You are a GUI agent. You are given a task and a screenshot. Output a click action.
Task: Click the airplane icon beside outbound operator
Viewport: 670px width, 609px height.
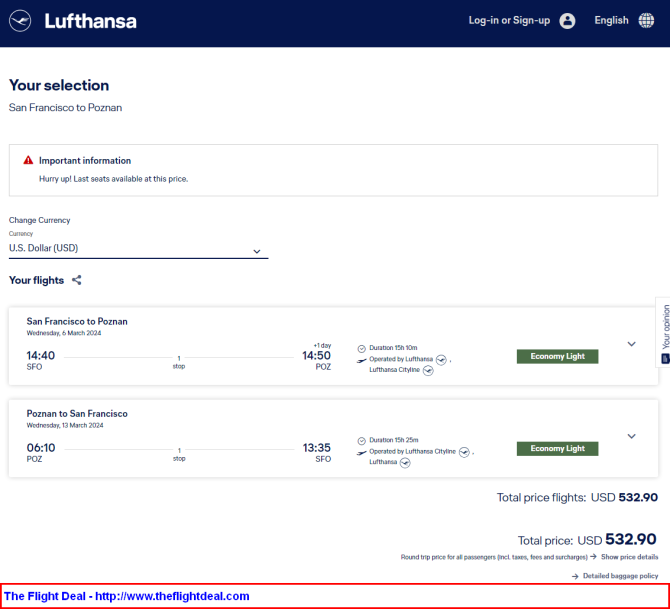(x=361, y=360)
